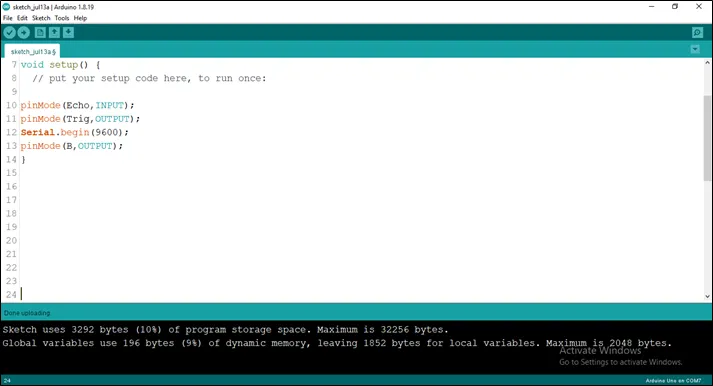Click the closing brace on line 14
Image resolution: width=713 pixels, height=386 pixels.
tap(23, 160)
